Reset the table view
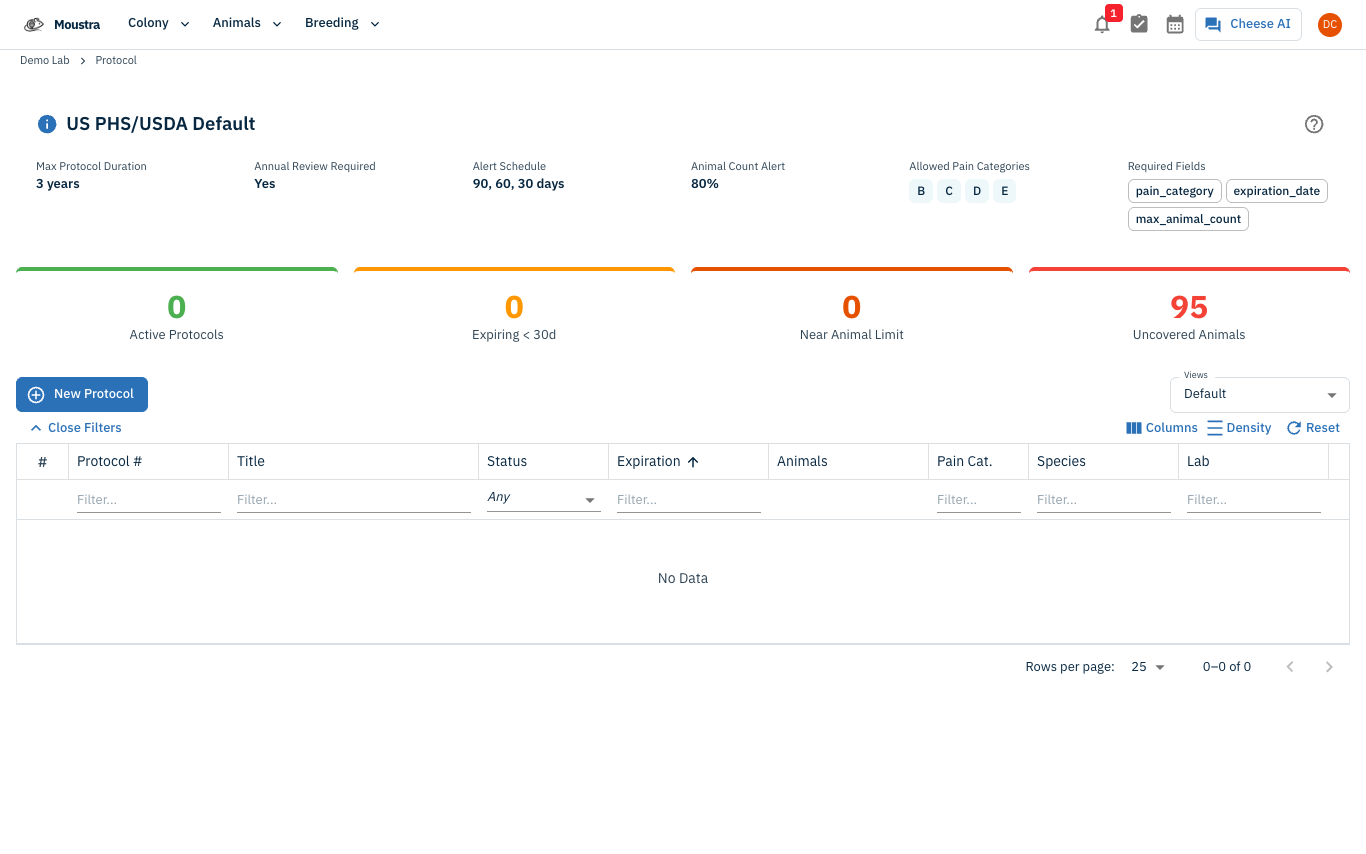Viewport: 1366px width, 854px height. click(1313, 428)
